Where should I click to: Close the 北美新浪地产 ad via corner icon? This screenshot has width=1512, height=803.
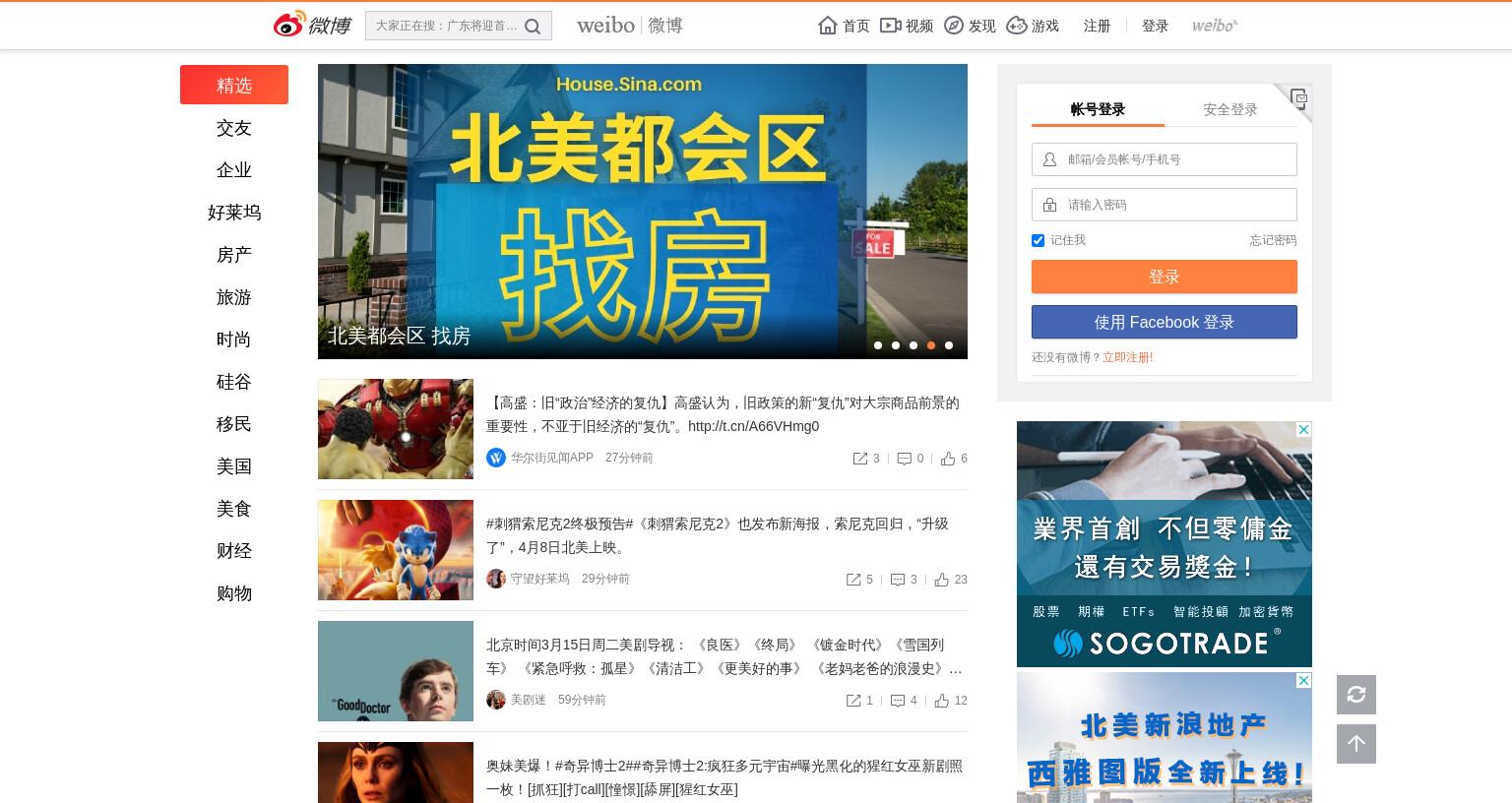point(1303,681)
